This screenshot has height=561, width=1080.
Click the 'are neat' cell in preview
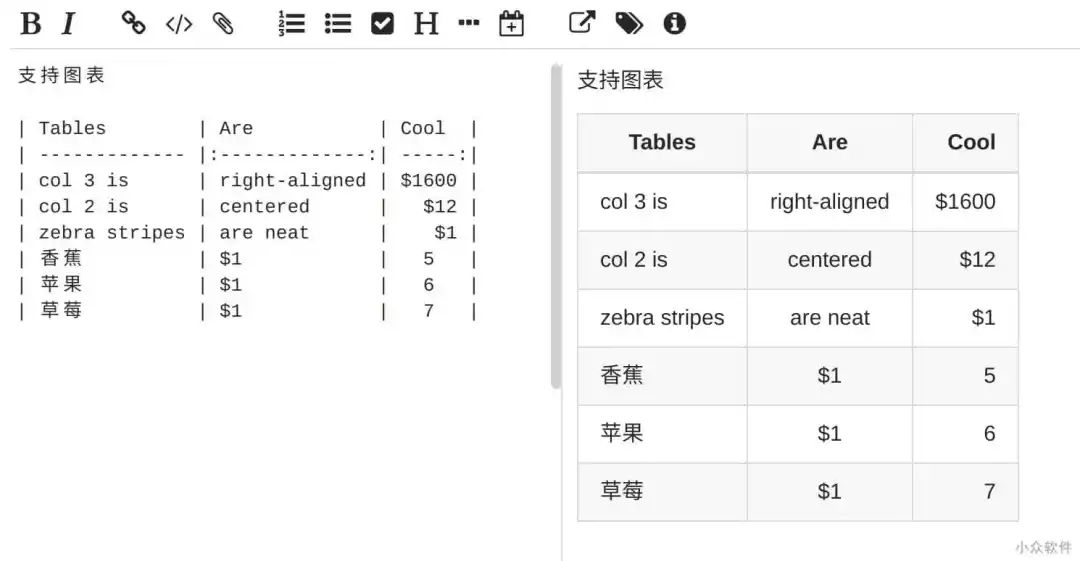(x=829, y=318)
